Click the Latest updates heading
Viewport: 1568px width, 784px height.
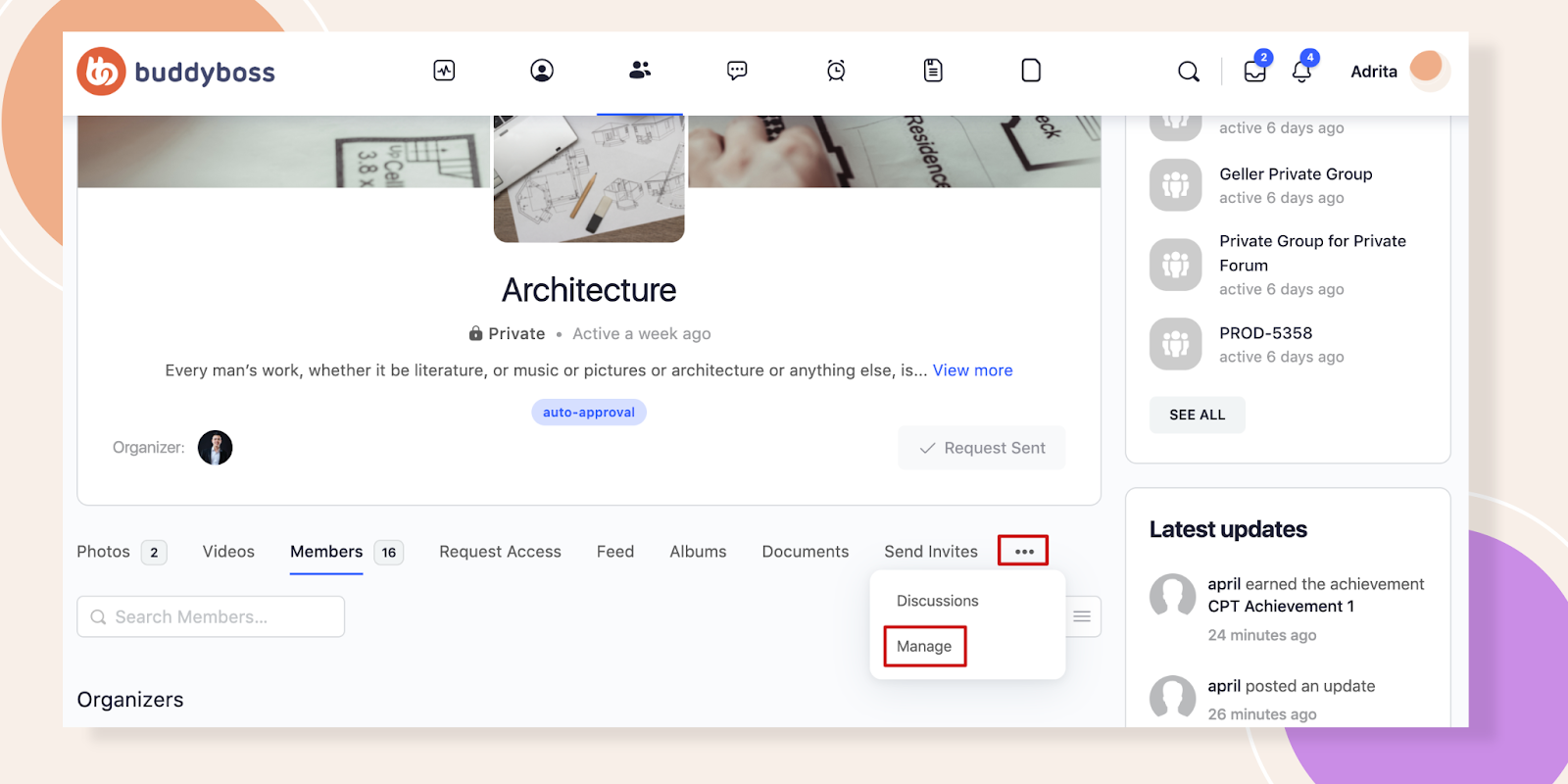pos(1228,529)
